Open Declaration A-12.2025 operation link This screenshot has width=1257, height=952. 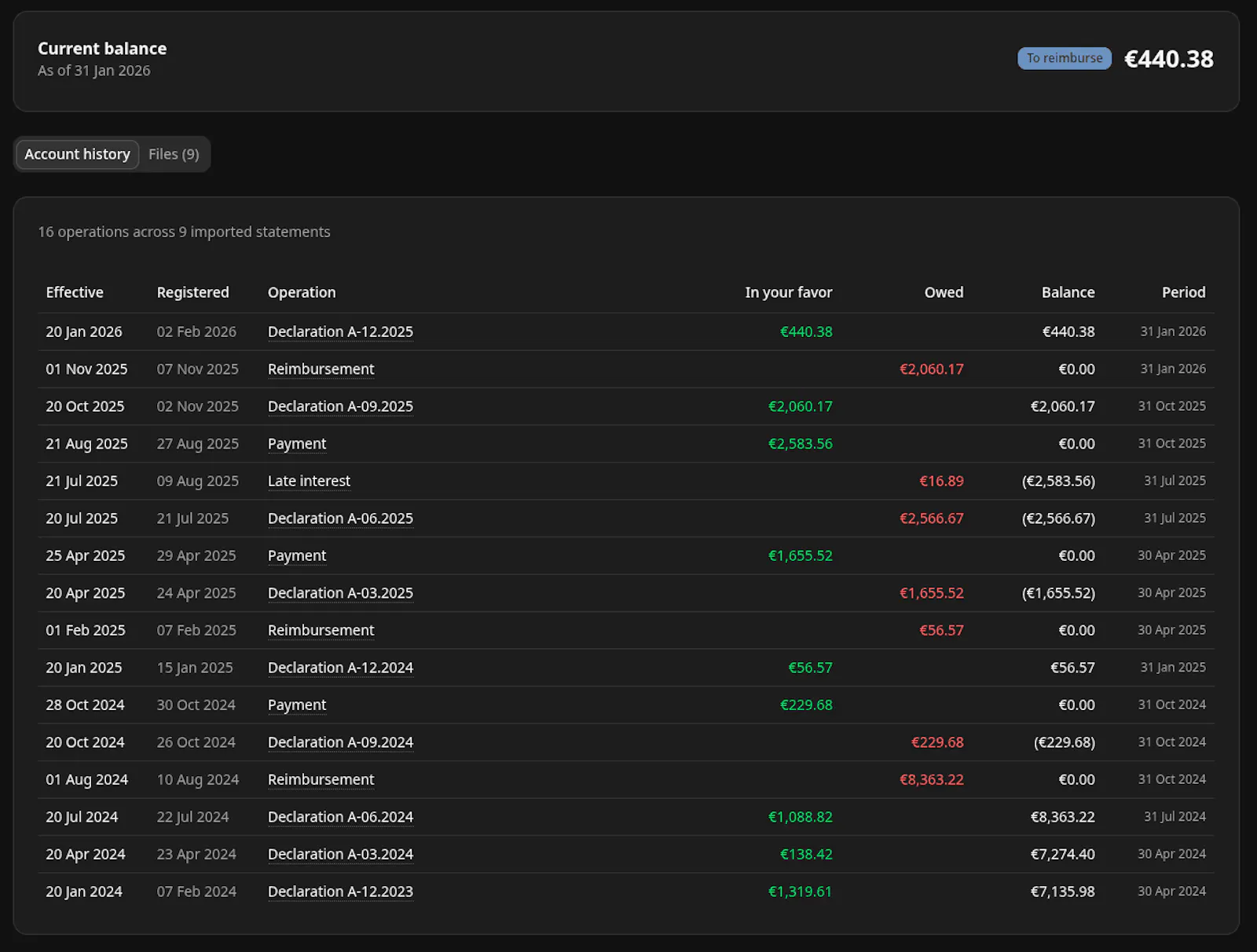[340, 331]
